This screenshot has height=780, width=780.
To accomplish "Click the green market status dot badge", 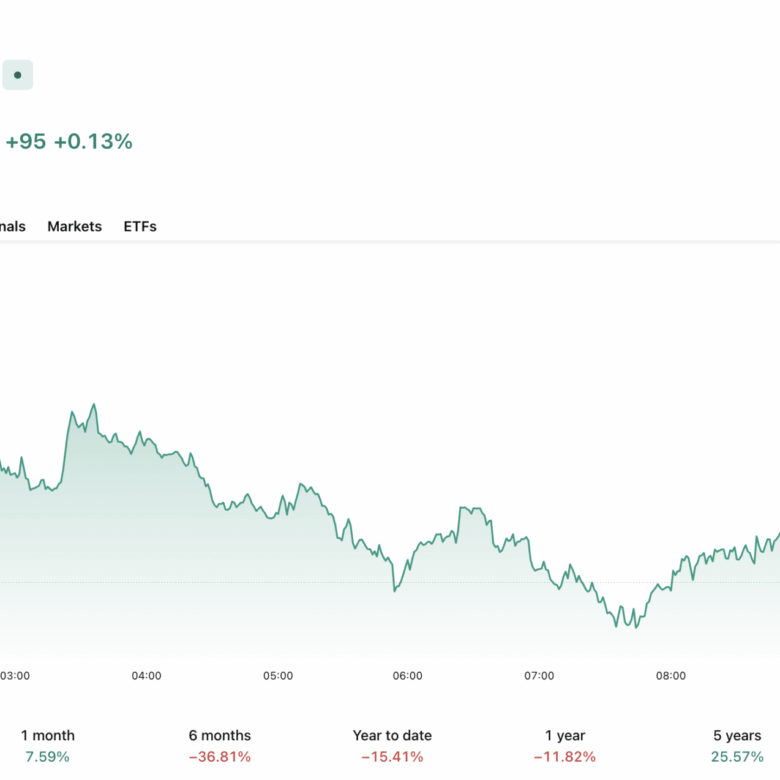I will point(17,75).
